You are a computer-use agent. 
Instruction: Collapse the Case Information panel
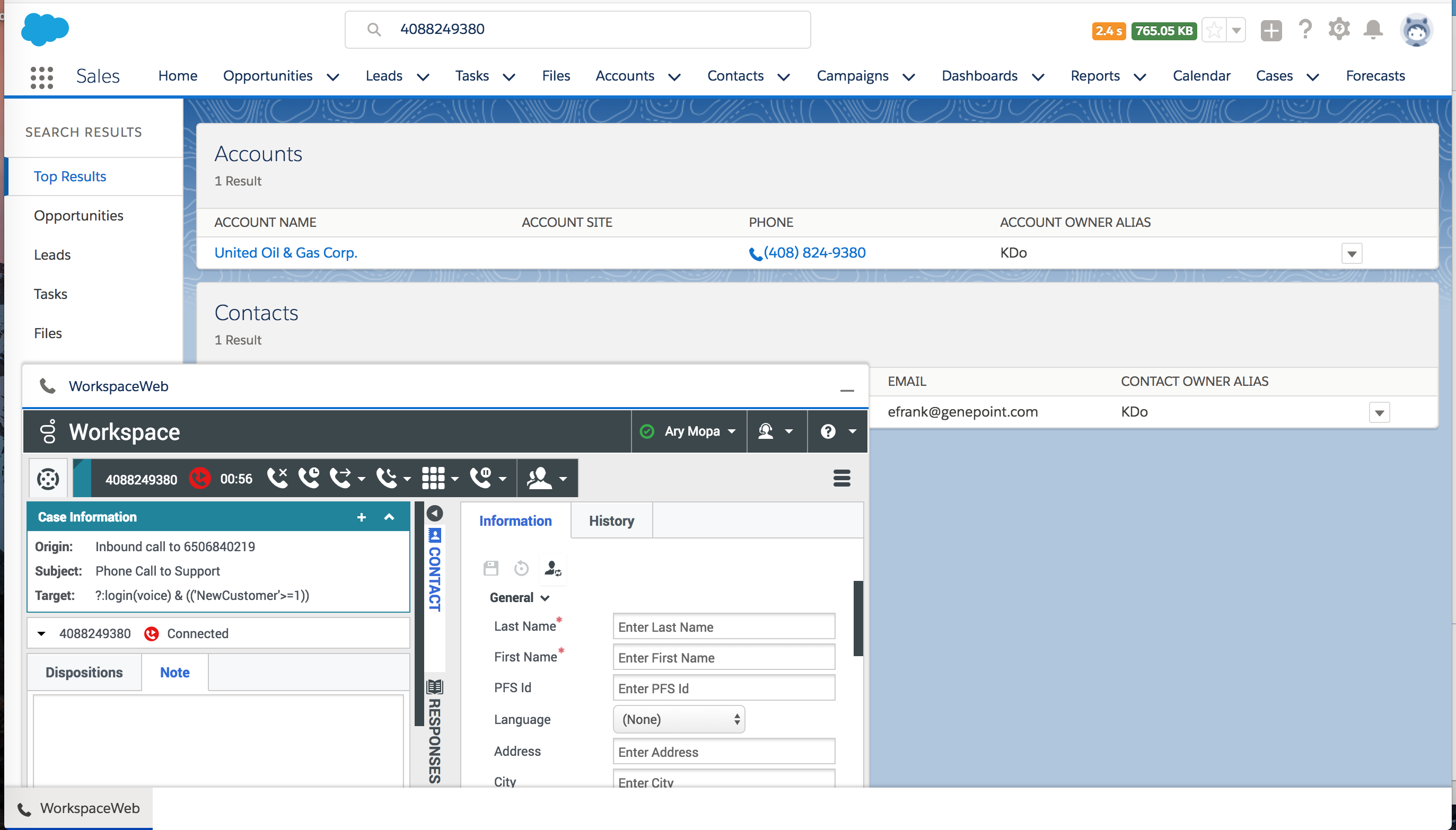[389, 517]
